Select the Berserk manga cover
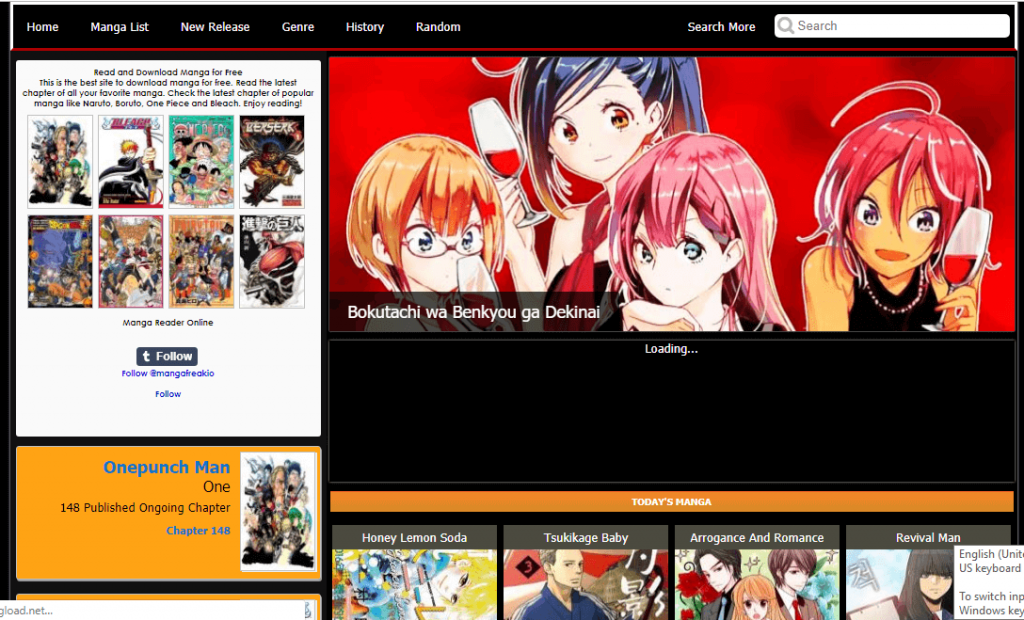The image size is (1024, 620). pos(271,161)
